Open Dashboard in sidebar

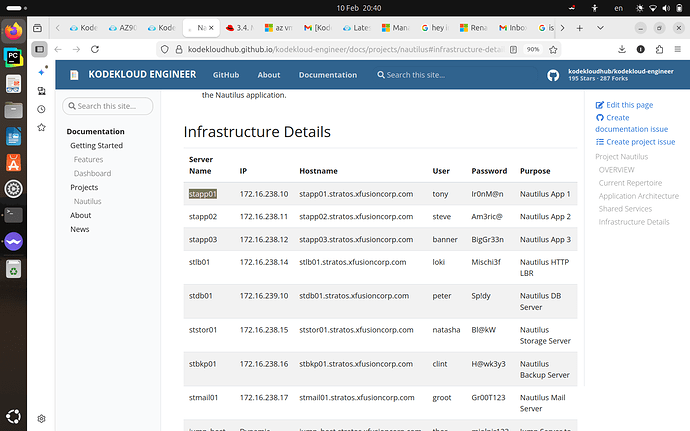pos(92,173)
